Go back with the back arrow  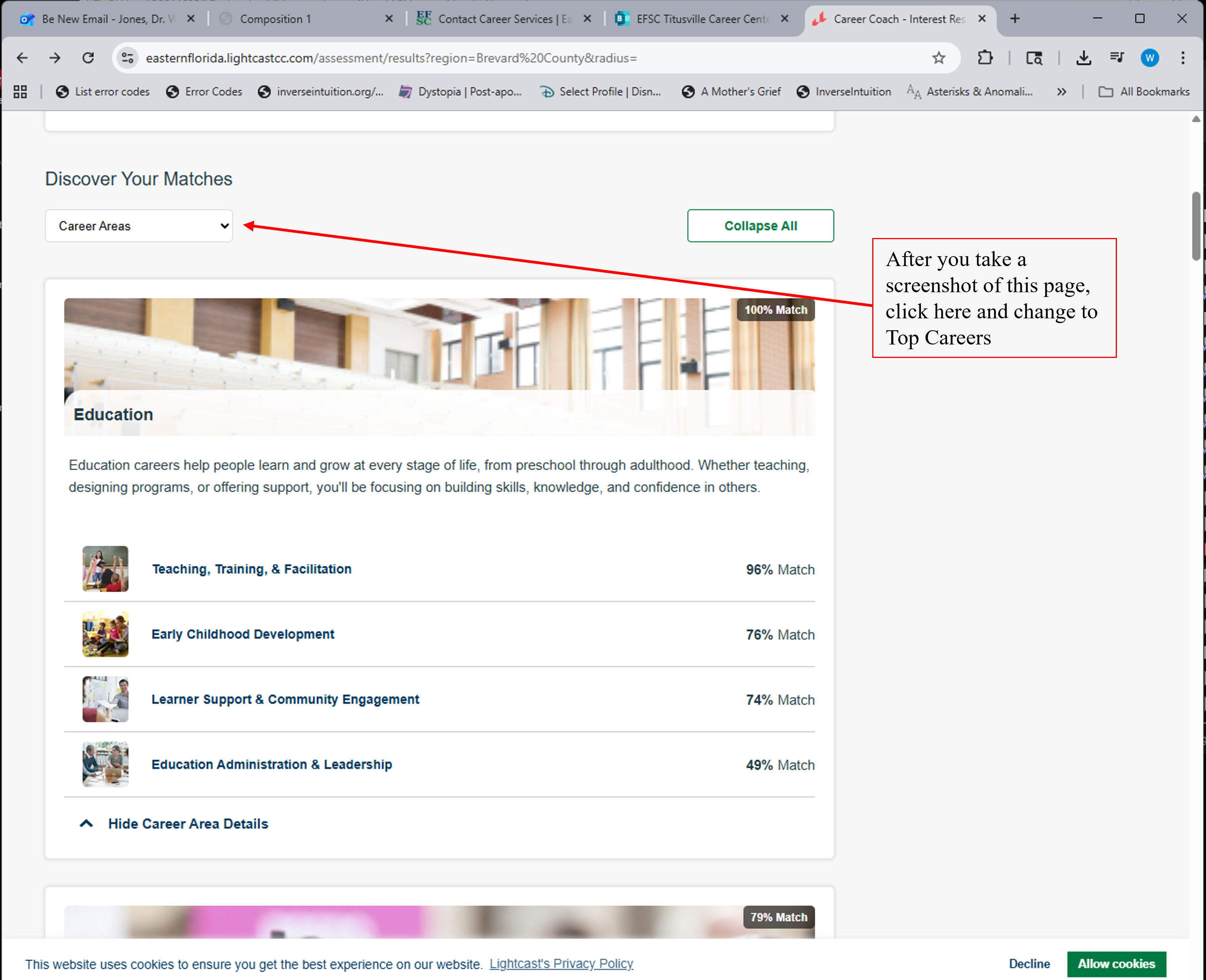pos(23,57)
